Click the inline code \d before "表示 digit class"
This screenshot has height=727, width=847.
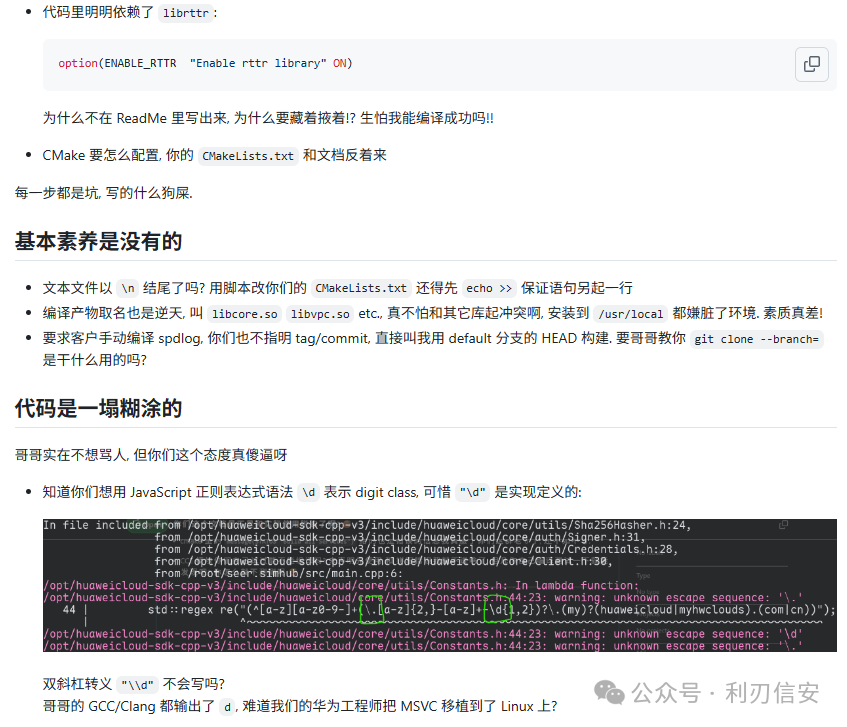point(308,493)
